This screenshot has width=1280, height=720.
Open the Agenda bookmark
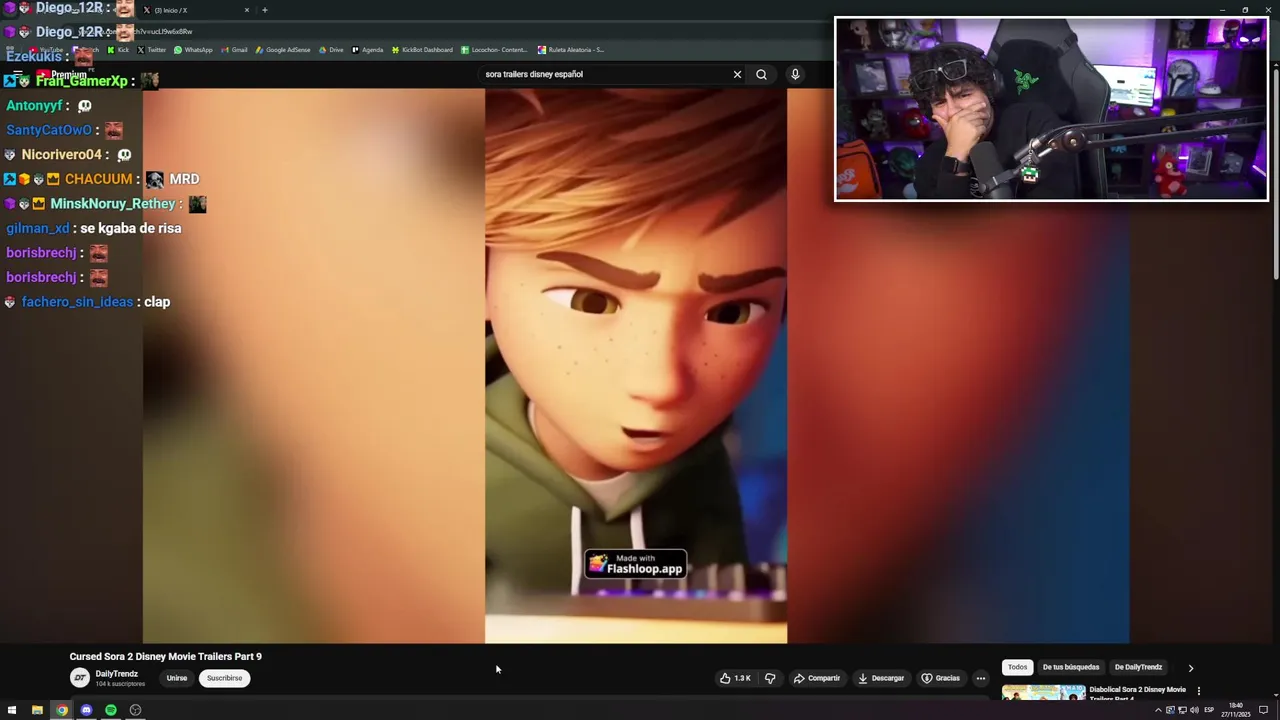point(367,50)
